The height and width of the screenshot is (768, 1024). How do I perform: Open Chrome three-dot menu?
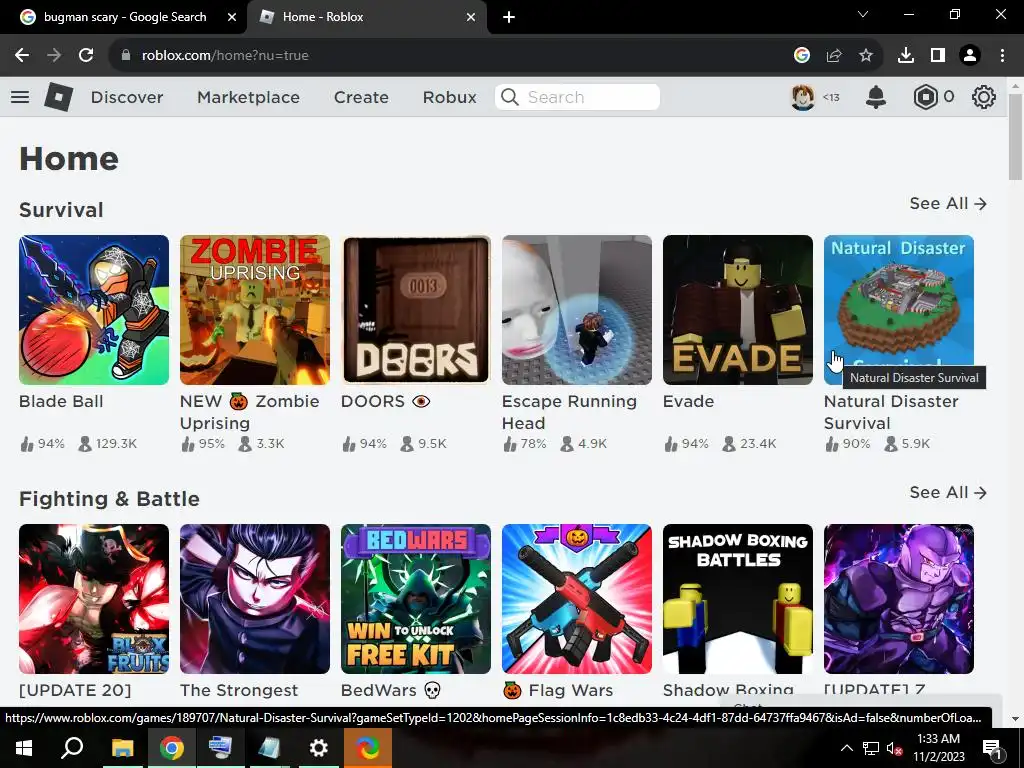[x=1002, y=56]
